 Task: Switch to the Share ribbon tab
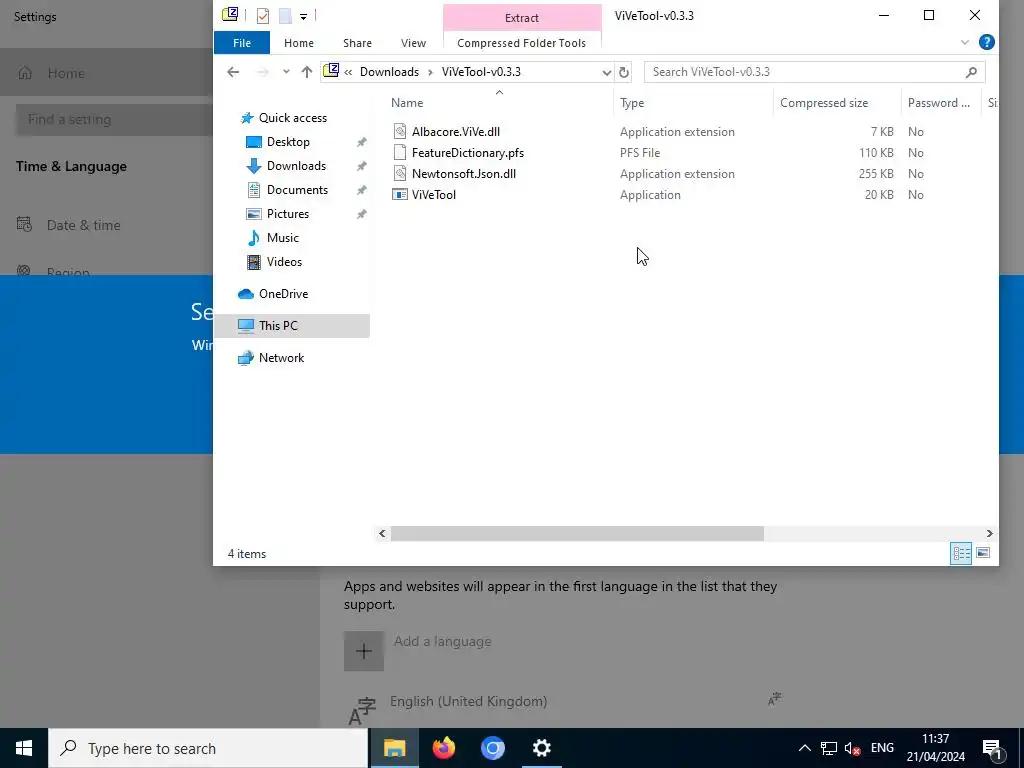point(357,42)
